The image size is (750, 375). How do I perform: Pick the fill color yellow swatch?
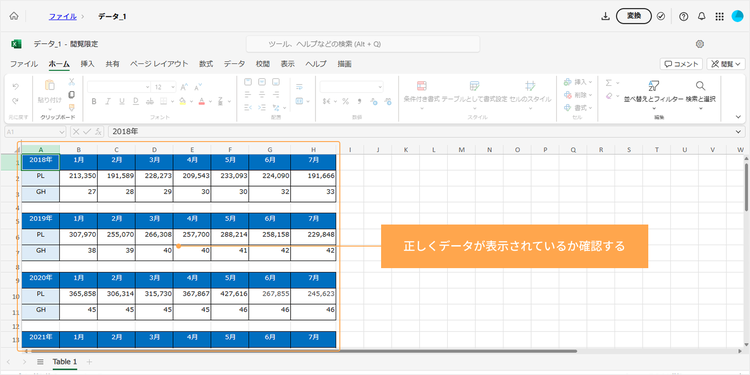[182, 101]
